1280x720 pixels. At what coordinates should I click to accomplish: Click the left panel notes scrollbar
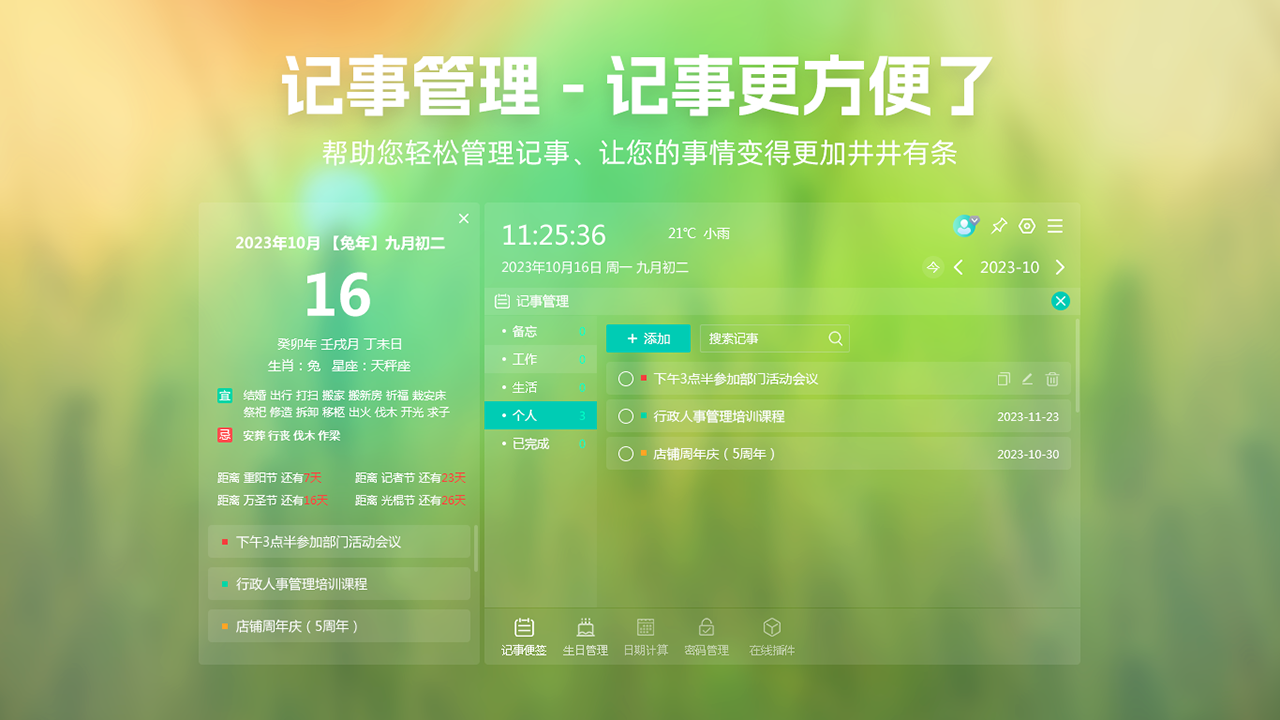[476, 548]
